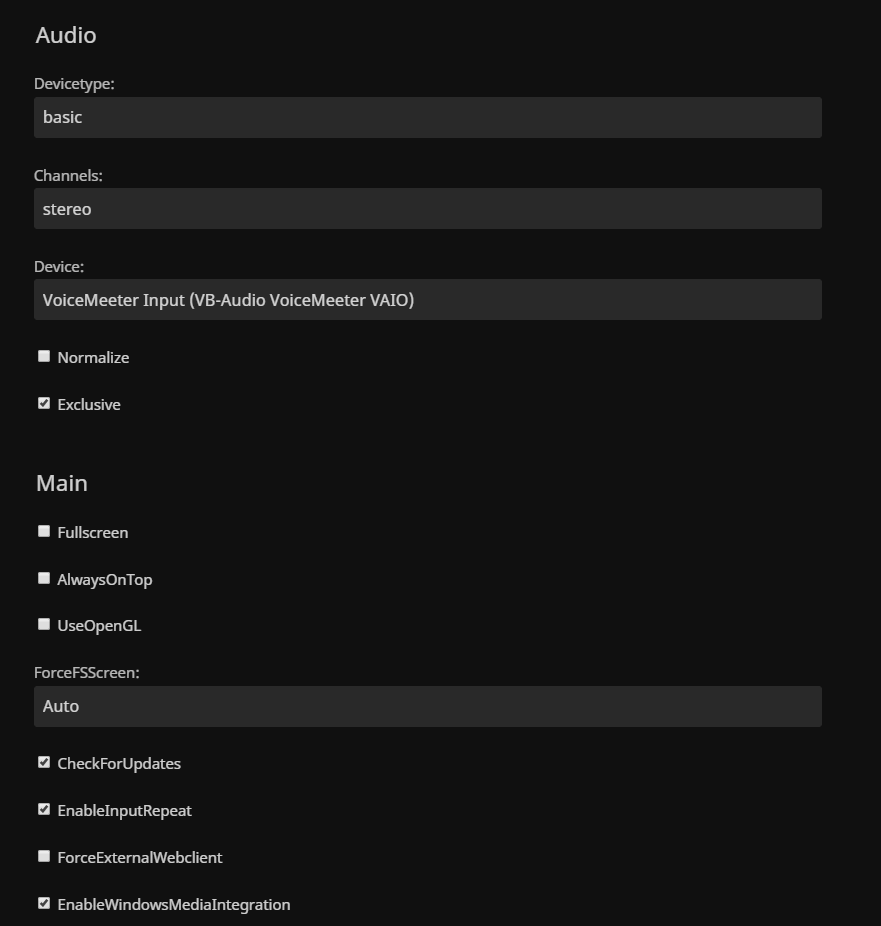Viewport: 881px width, 926px height.
Task: Tick the Fullscreen checkbox
Action: coord(44,531)
